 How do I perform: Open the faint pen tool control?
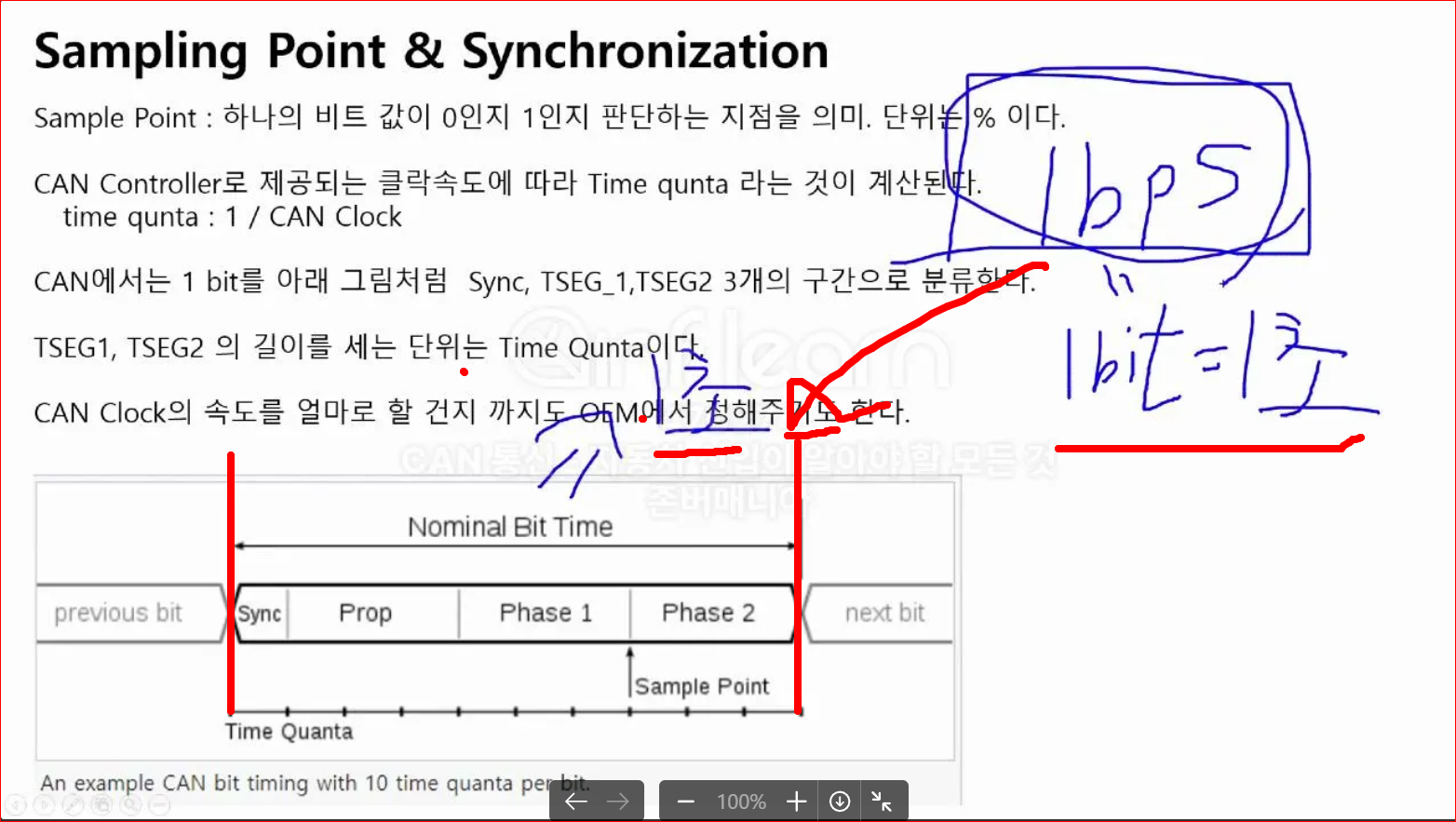[73, 805]
